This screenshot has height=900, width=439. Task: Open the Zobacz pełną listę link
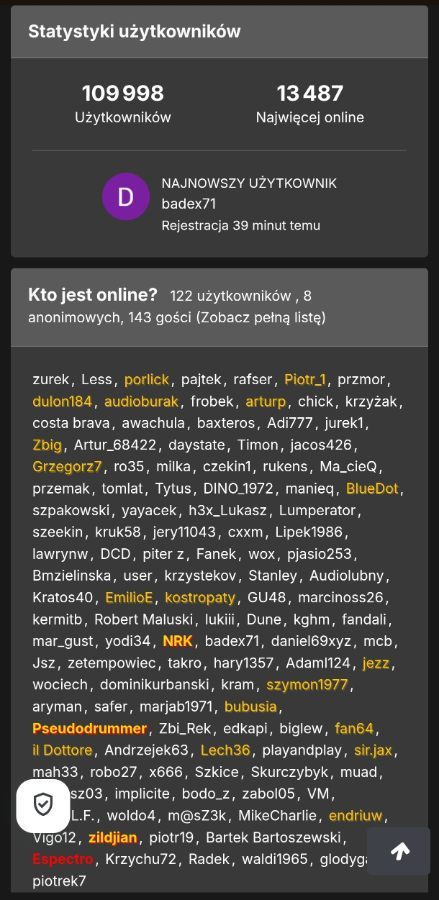[260, 317]
